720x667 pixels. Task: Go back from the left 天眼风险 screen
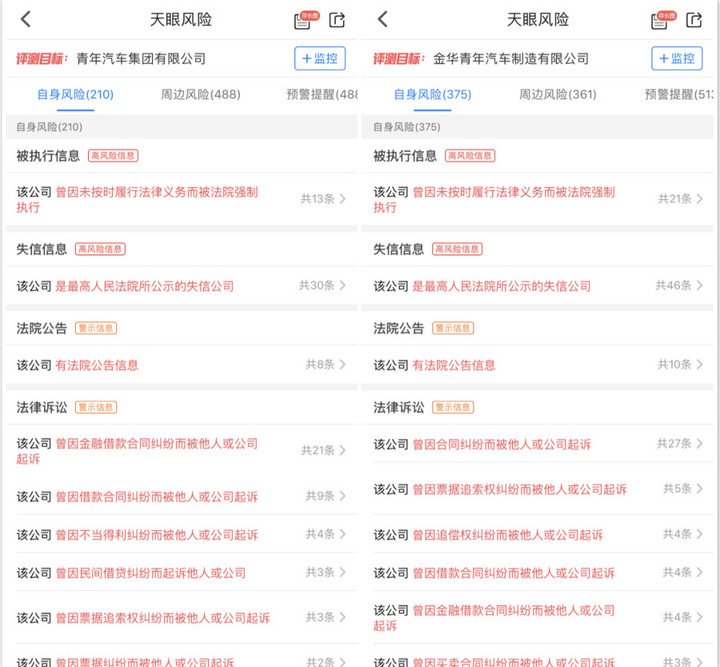pos(26,19)
